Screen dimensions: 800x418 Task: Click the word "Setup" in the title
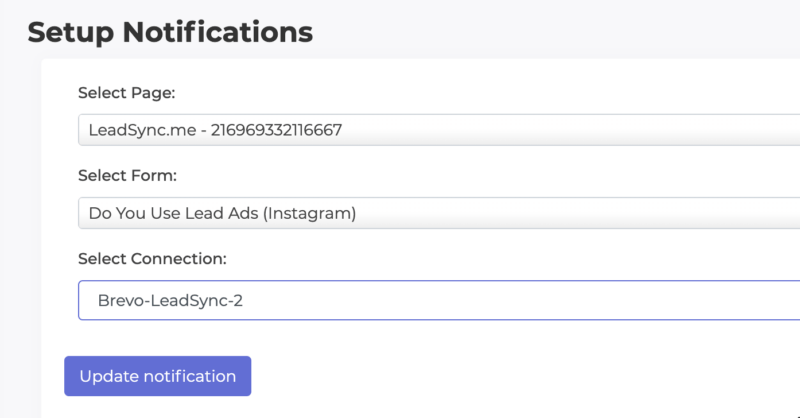[71, 32]
